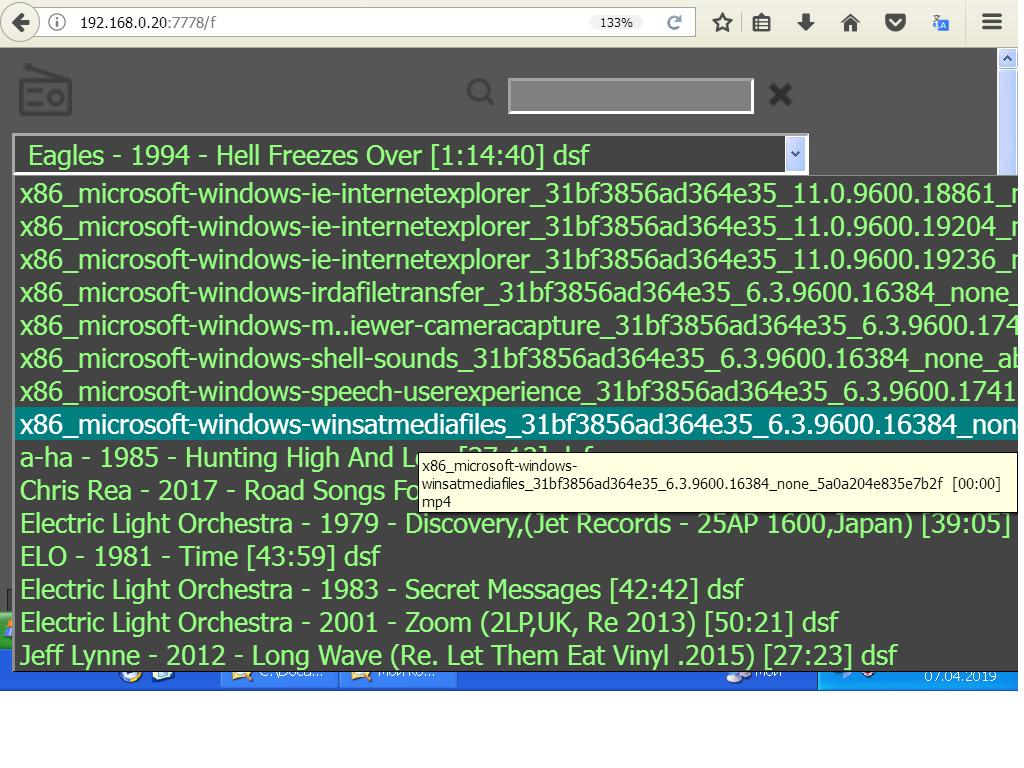Pick a-ha 1985 Hunting High And Low
This screenshot has height=768, width=1024.
pos(217,458)
